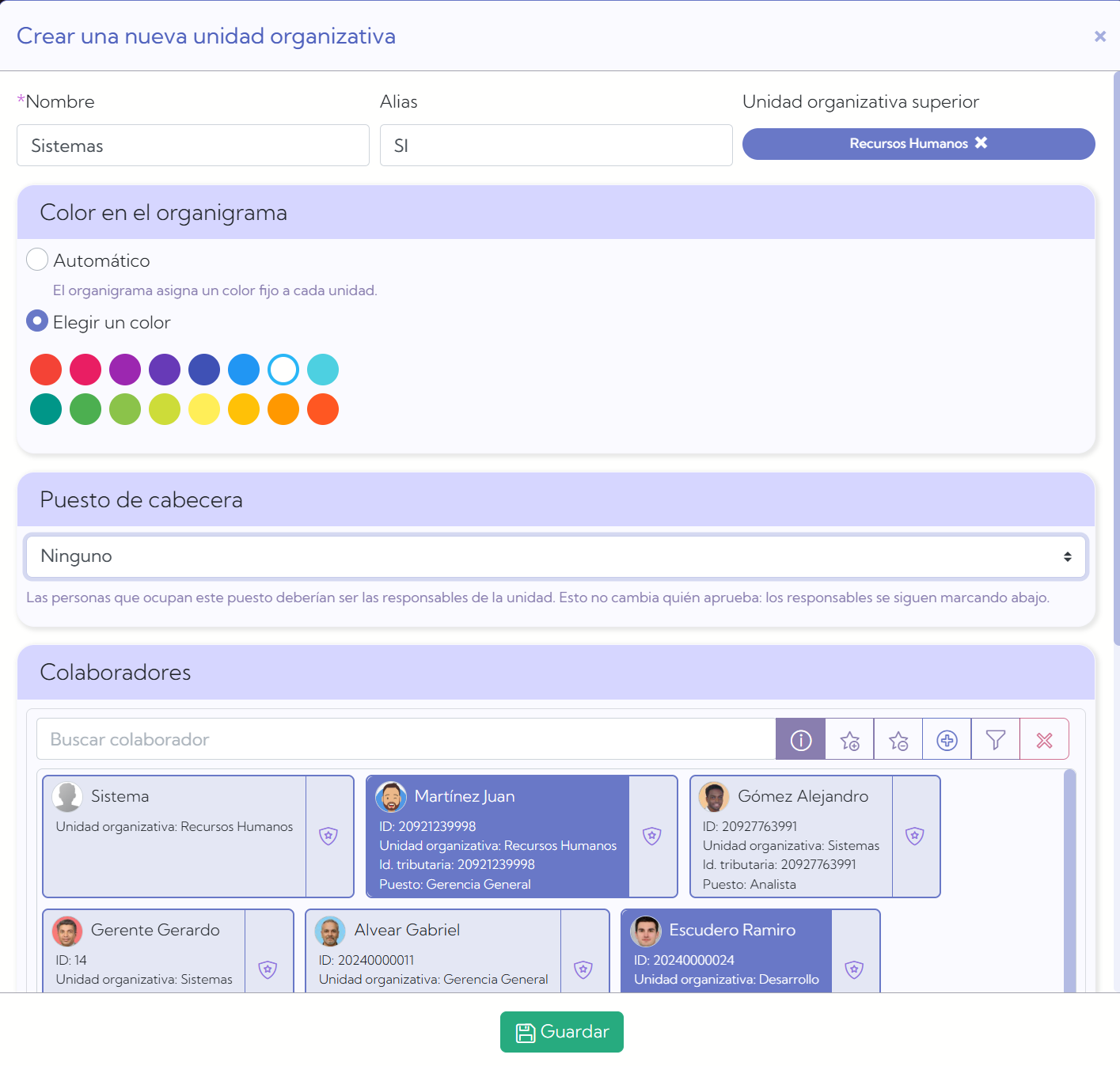Click the star-plus icon in collaborator toolbar
The image size is (1120, 1066).
tap(849, 739)
